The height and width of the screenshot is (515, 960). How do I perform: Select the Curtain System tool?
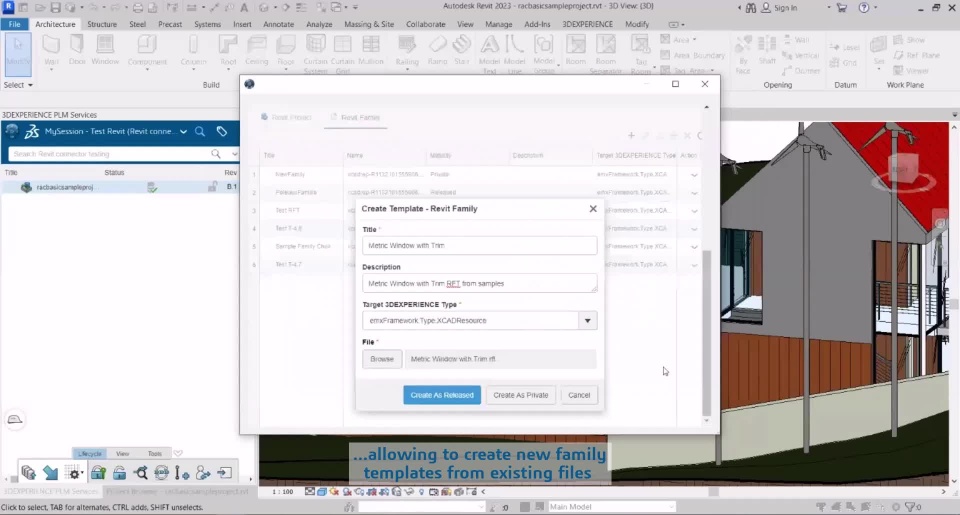tap(315, 53)
